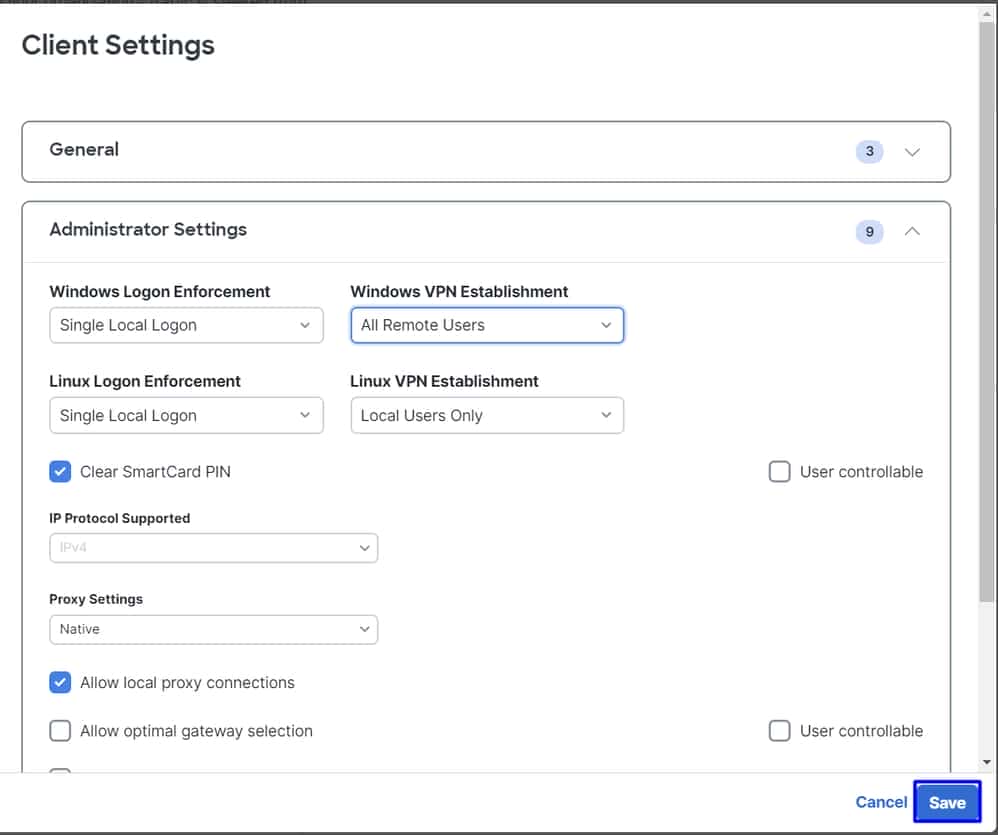Check User controllable for optimal gateway selection
Image resolution: width=998 pixels, height=835 pixels.
pyautogui.click(x=780, y=731)
